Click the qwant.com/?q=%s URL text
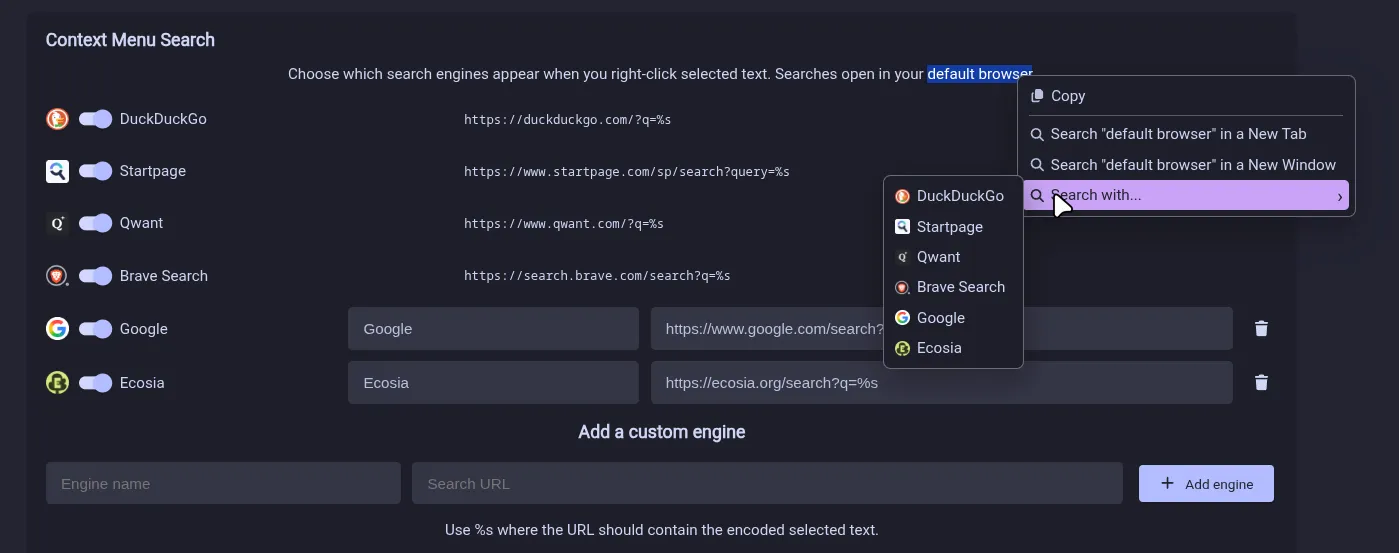 click(564, 224)
